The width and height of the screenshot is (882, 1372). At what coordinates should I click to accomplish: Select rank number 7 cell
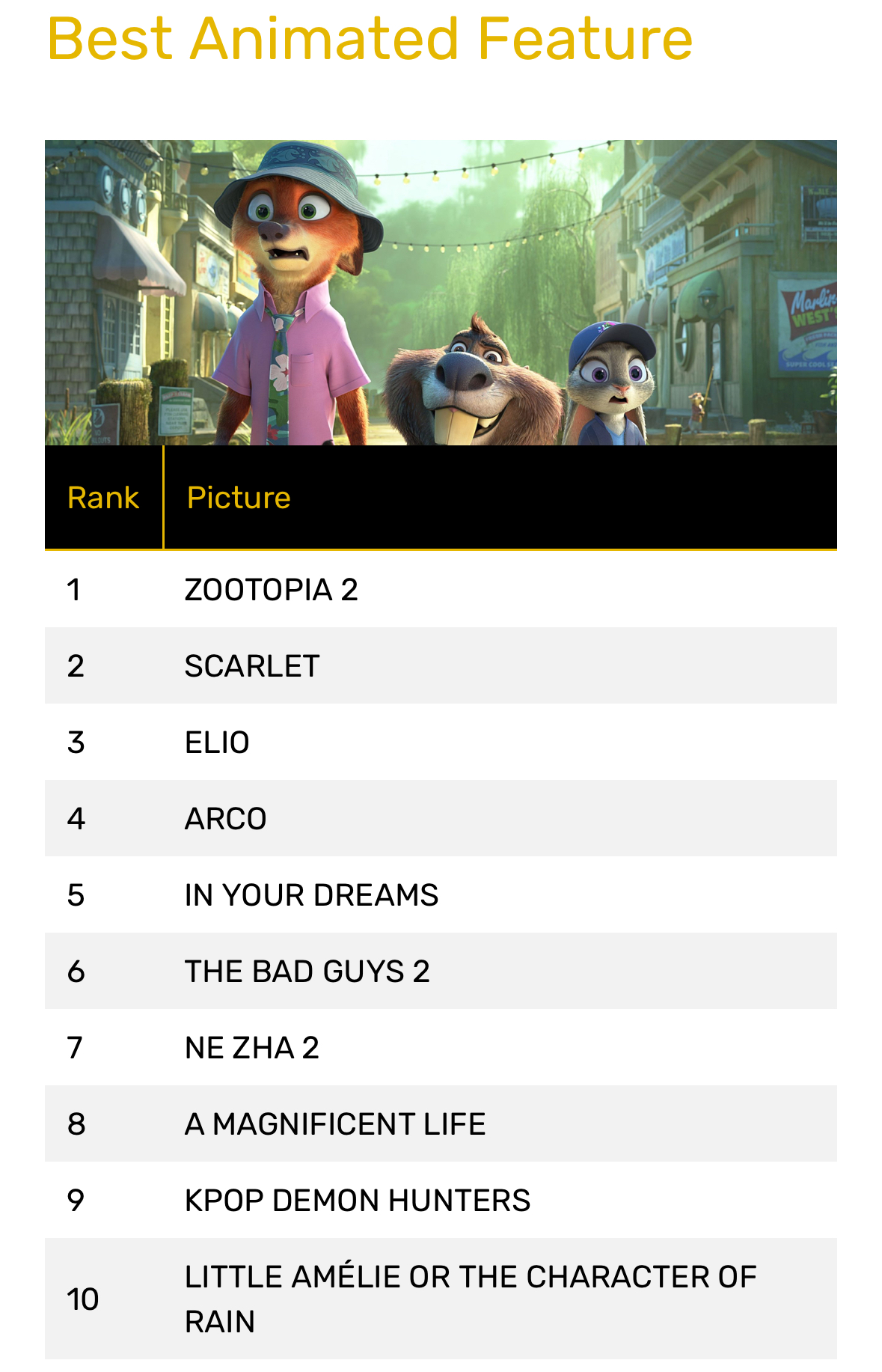pos(75,1048)
